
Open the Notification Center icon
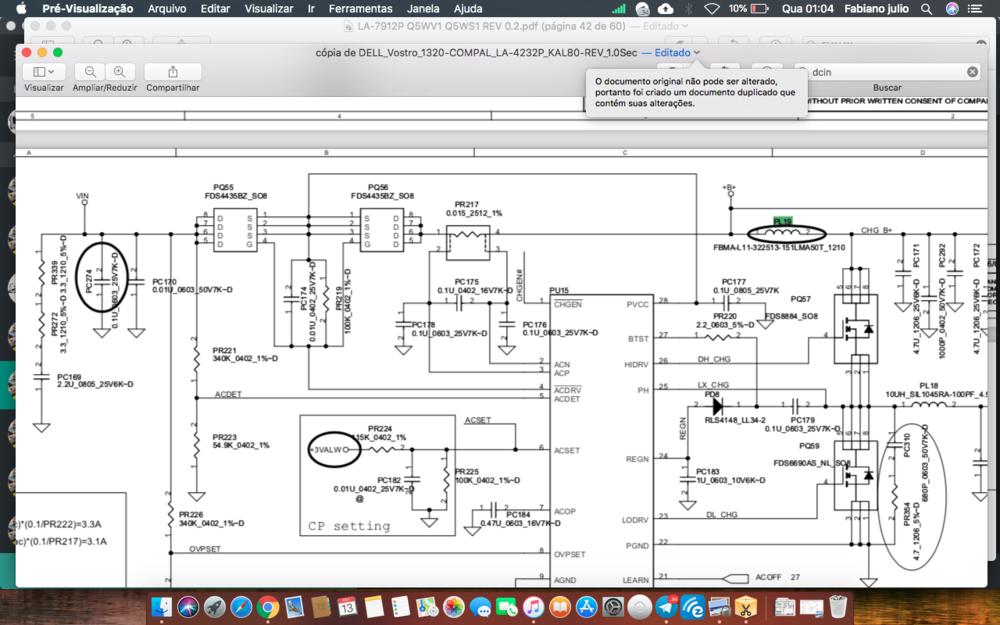pos(976,8)
